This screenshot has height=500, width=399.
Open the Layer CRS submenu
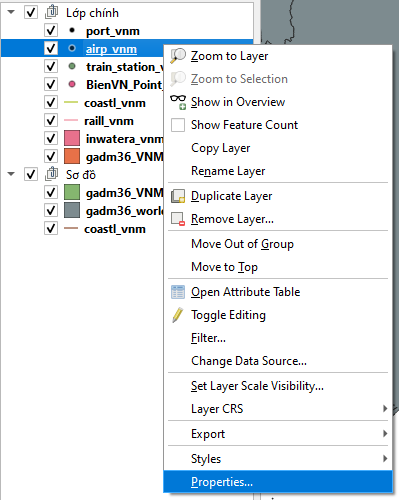278,409
